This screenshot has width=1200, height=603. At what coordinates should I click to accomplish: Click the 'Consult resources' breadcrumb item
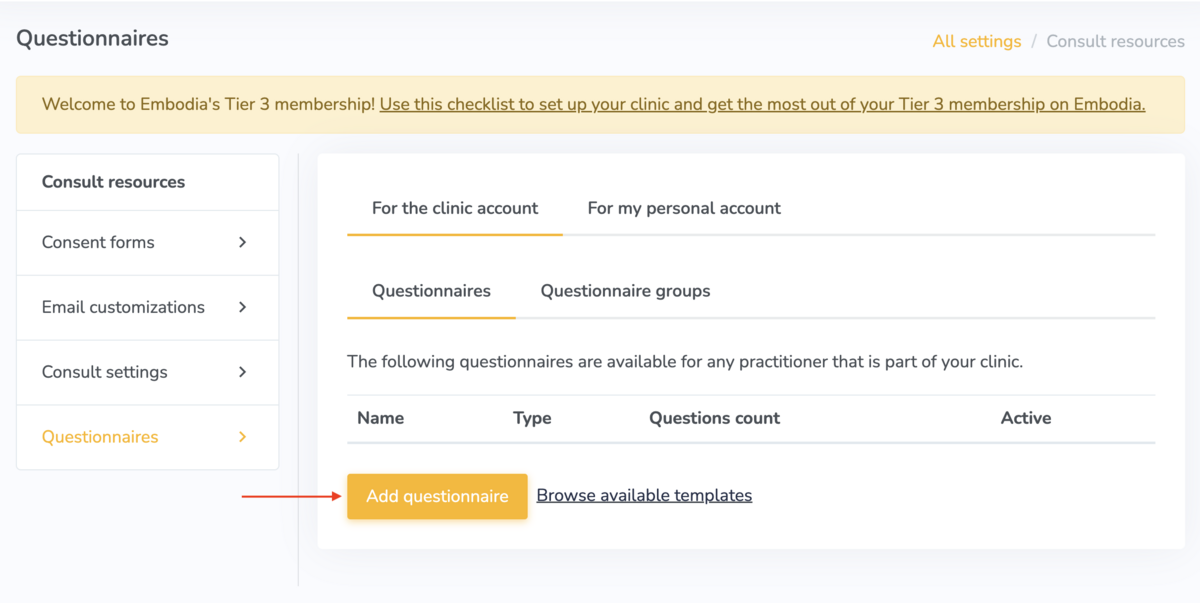point(1115,41)
